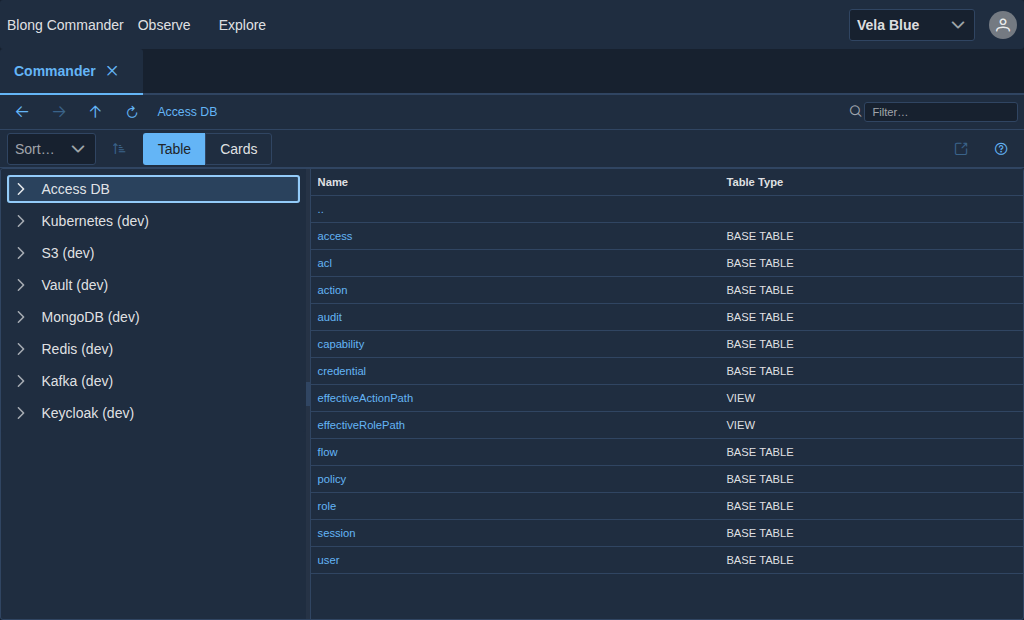Select Kubernetes (dev) label in the tree
Screen dimensions: 1024x620
click(95, 221)
